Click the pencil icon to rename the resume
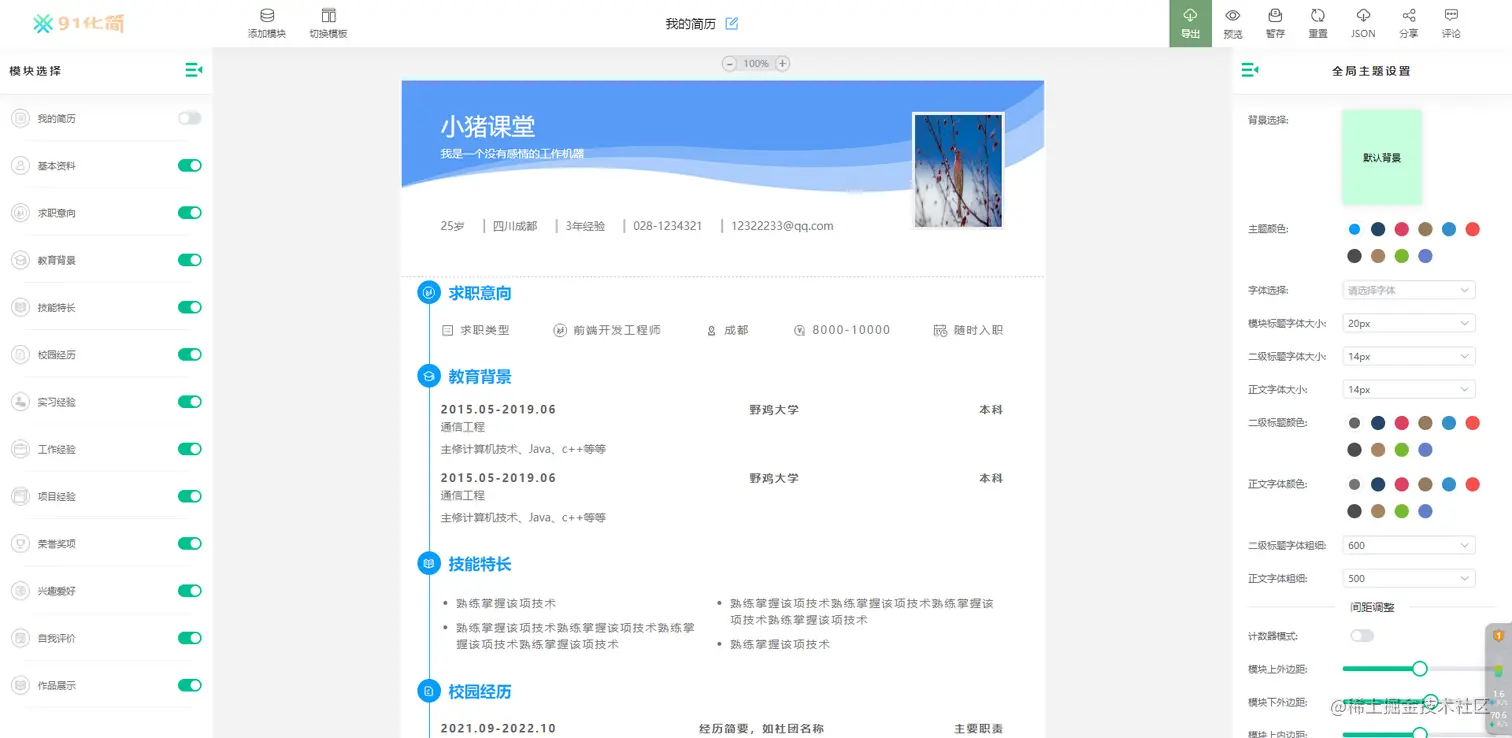 click(732, 23)
